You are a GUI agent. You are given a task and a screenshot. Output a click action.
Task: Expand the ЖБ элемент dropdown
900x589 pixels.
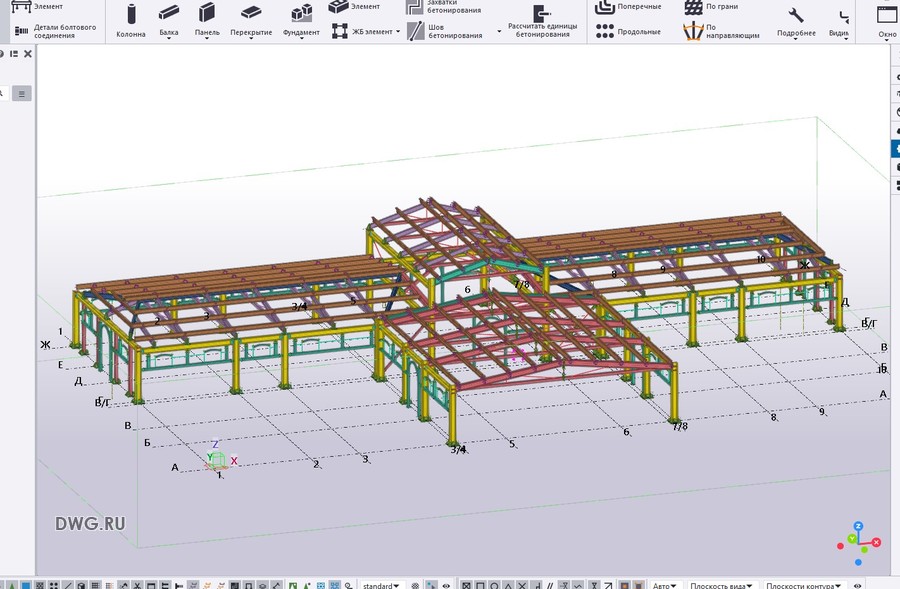(398, 31)
